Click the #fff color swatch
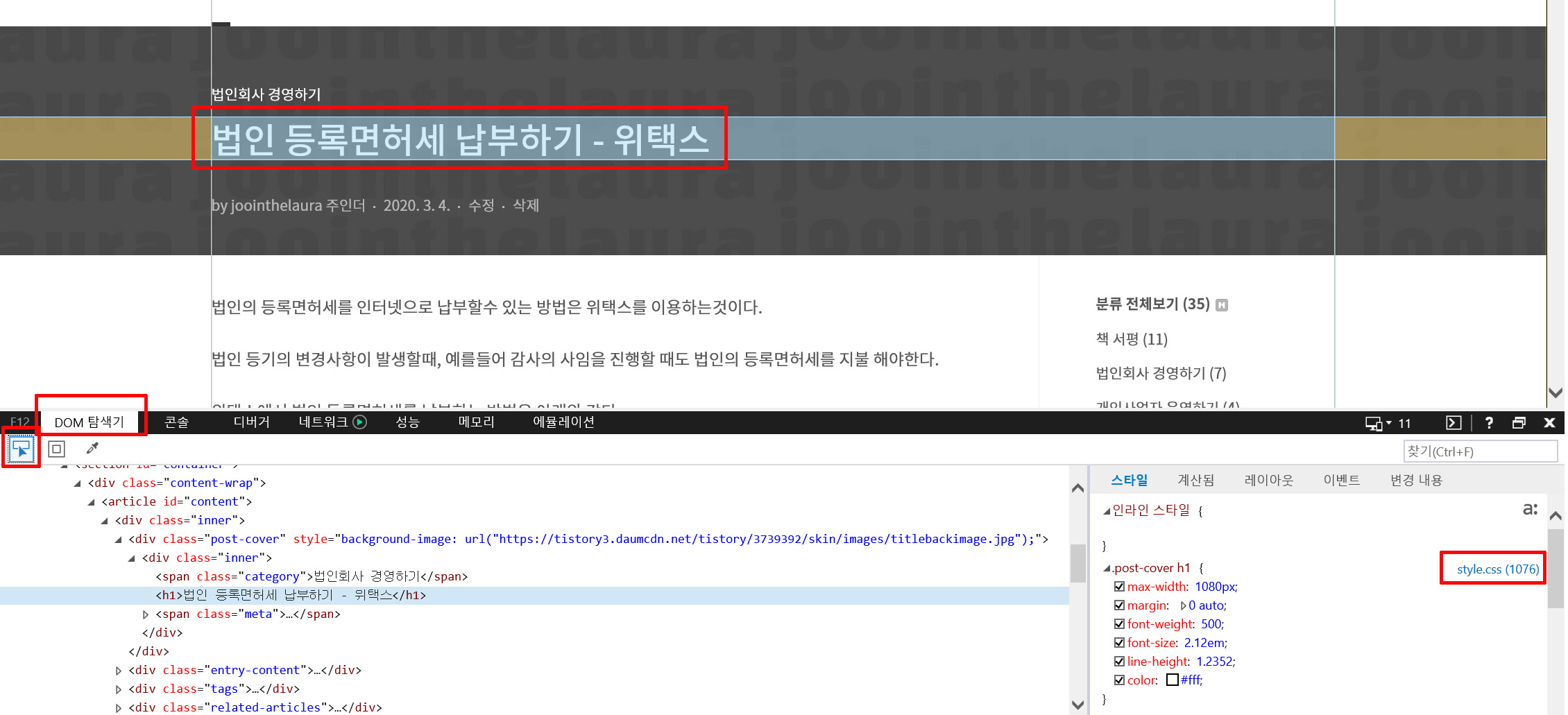The width and height of the screenshot is (1568, 715). pyautogui.click(x=1173, y=680)
